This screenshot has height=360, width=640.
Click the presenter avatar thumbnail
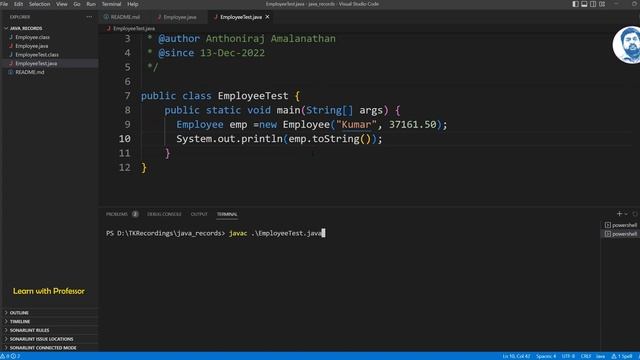click(x=627, y=45)
